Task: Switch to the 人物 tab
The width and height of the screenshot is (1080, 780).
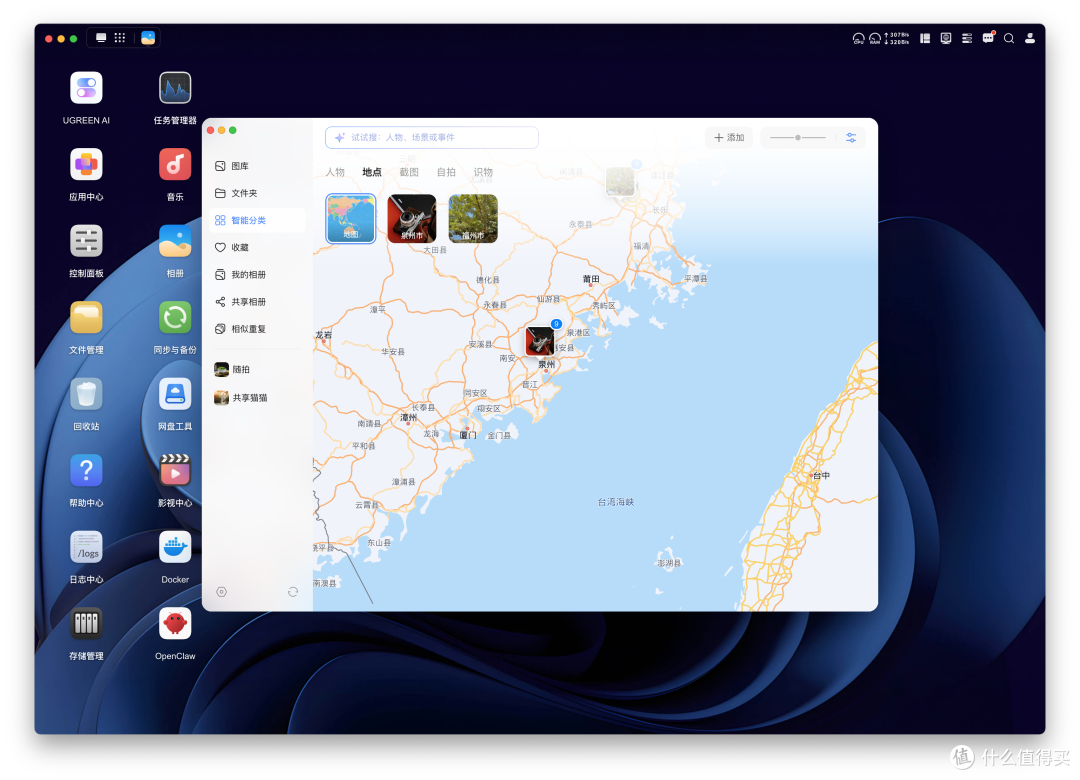Action: pyautogui.click(x=335, y=172)
